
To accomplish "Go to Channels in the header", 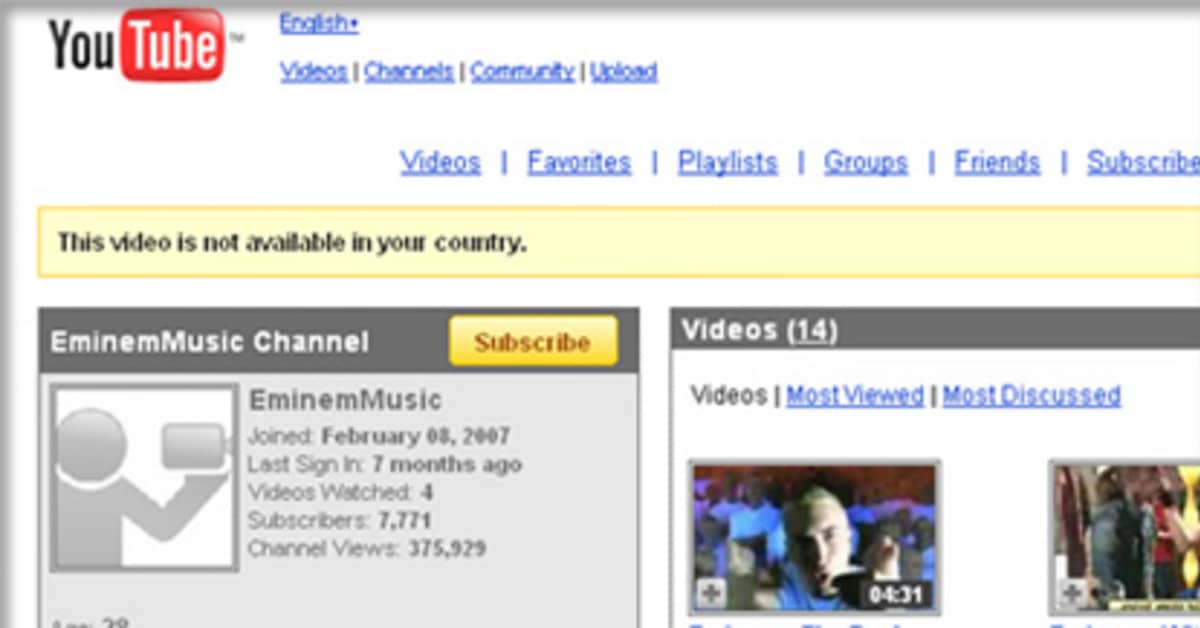I will pyautogui.click(x=408, y=72).
